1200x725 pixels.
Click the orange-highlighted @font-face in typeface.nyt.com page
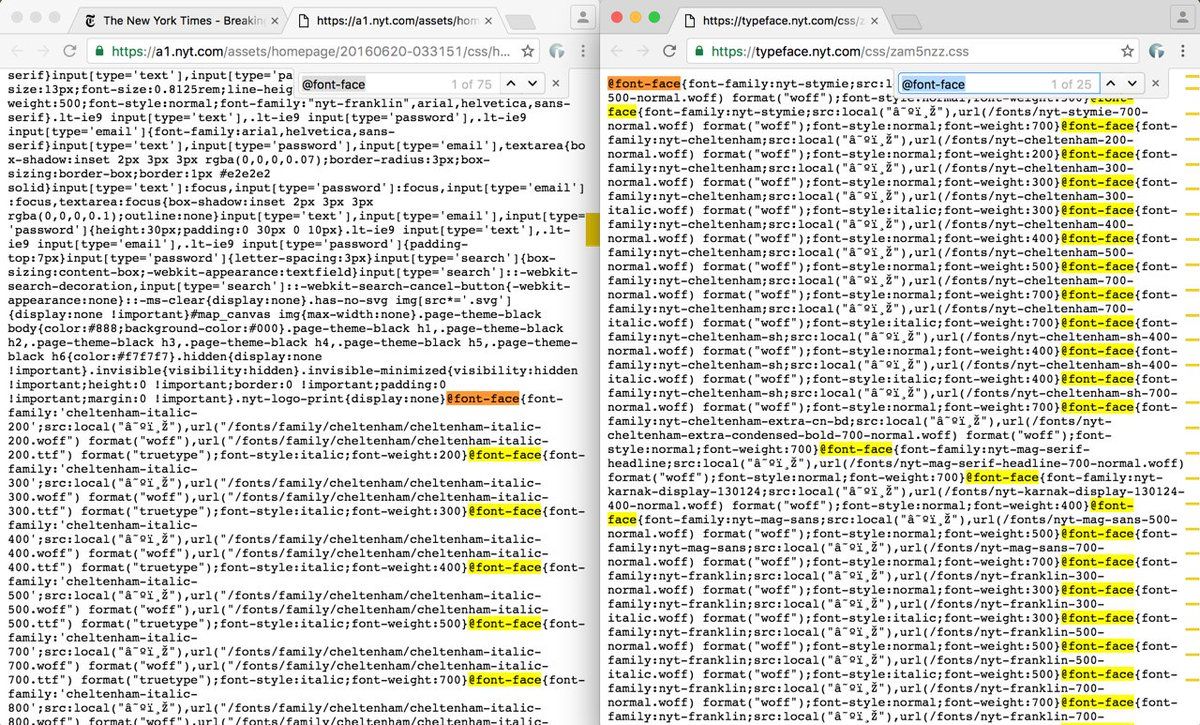click(x=644, y=84)
